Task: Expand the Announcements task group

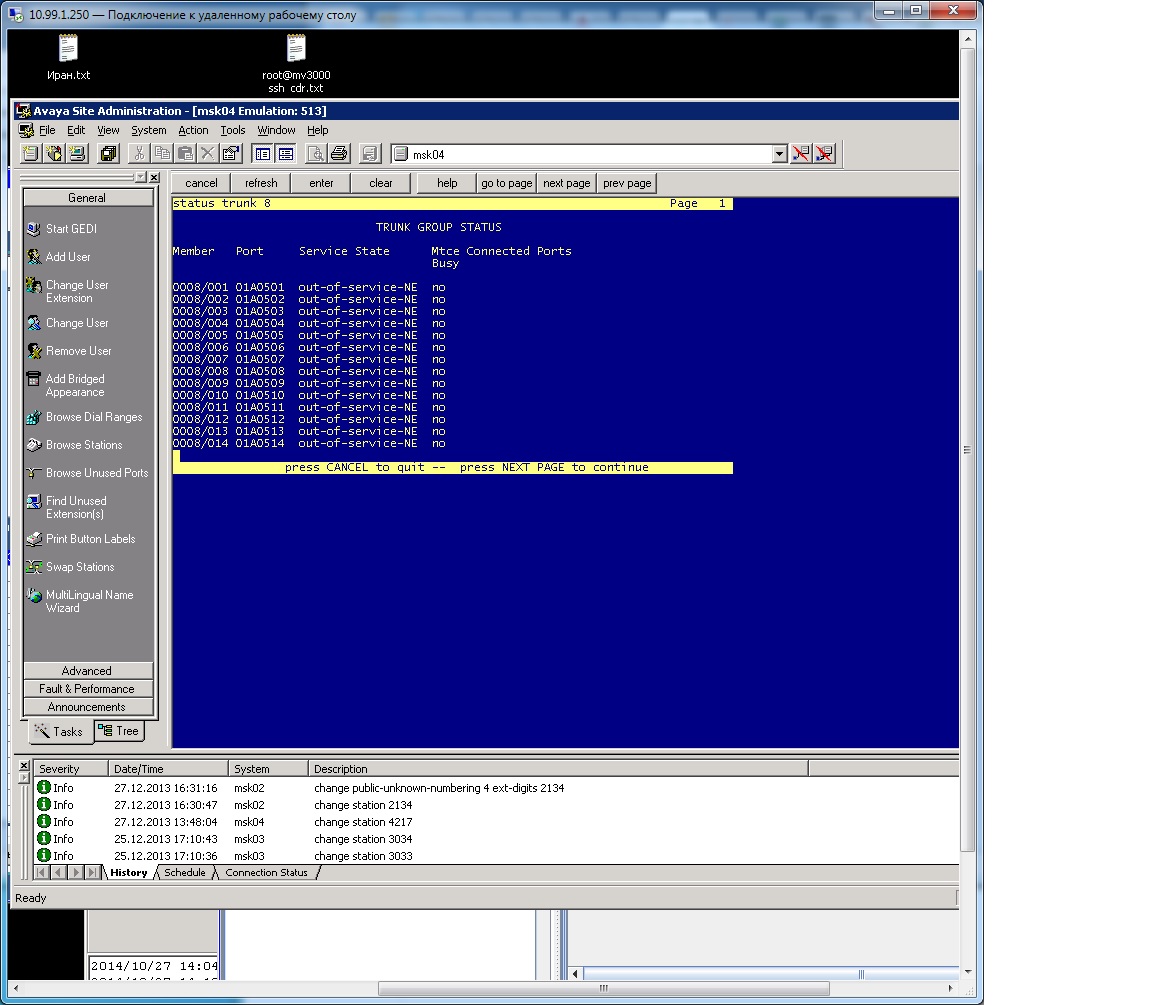Action: [88, 707]
